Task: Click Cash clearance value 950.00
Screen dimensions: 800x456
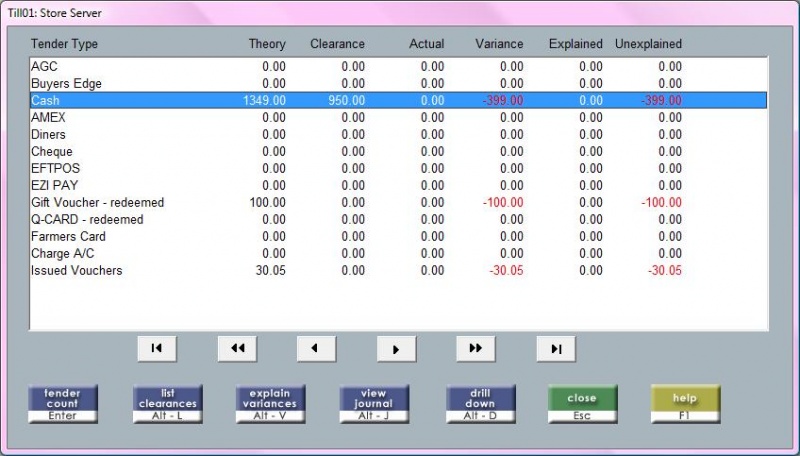Action: click(346, 100)
